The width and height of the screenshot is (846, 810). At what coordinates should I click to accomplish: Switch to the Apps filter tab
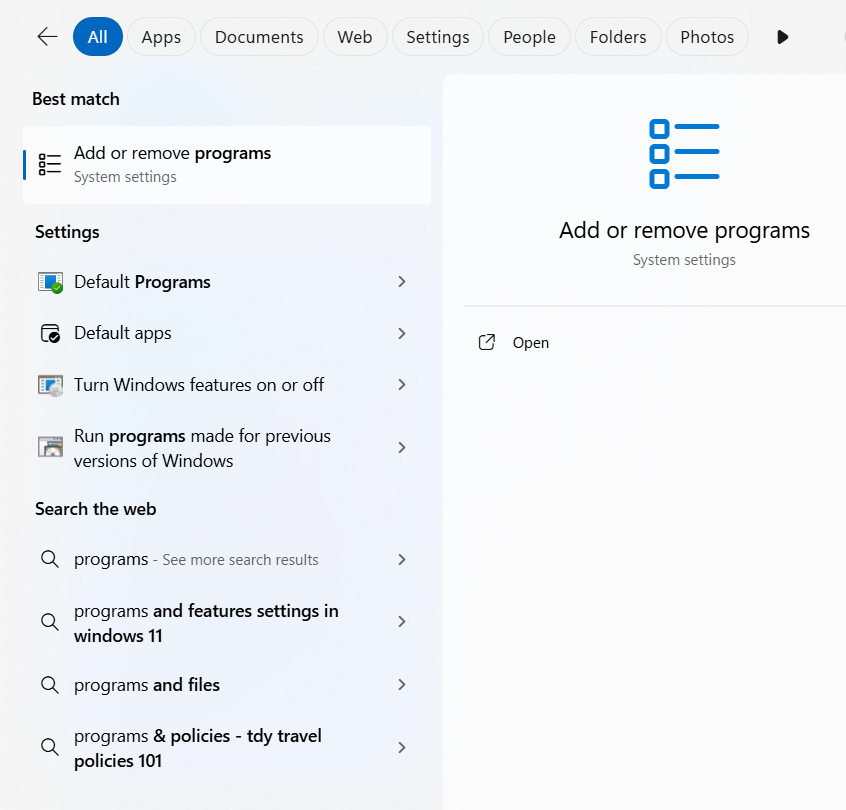(x=161, y=37)
